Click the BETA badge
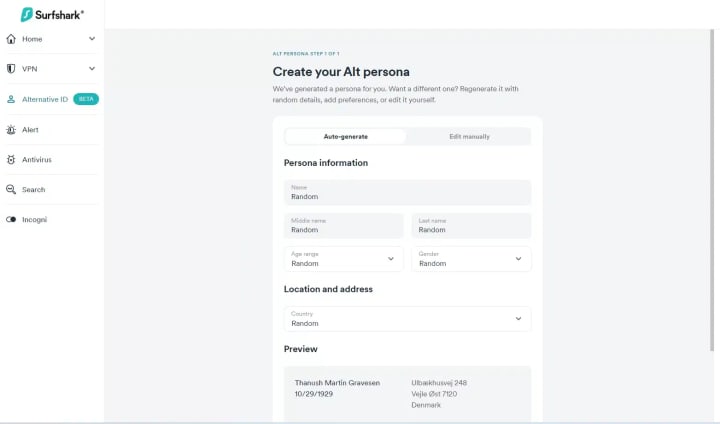Viewport: 720px width, 424px height. 86,99
